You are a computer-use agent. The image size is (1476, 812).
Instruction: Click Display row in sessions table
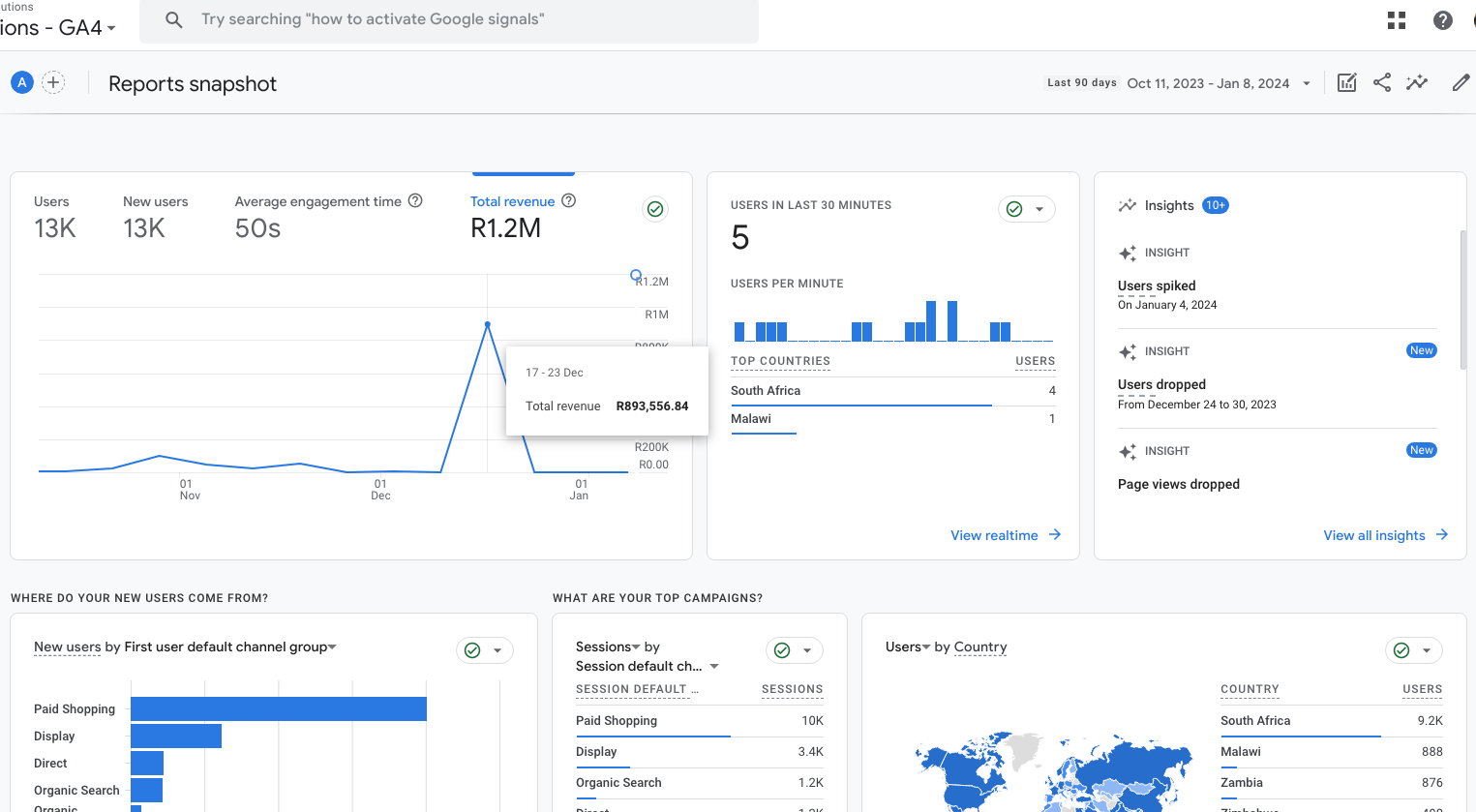click(x=699, y=752)
